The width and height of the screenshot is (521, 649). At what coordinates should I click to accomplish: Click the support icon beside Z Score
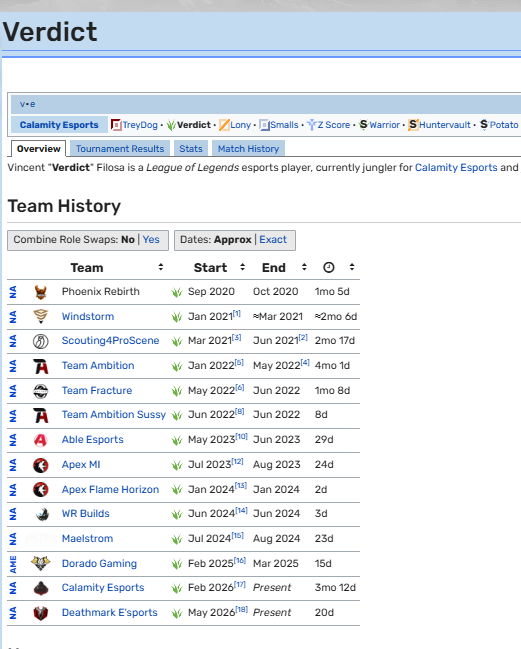click(x=312, y=125)
